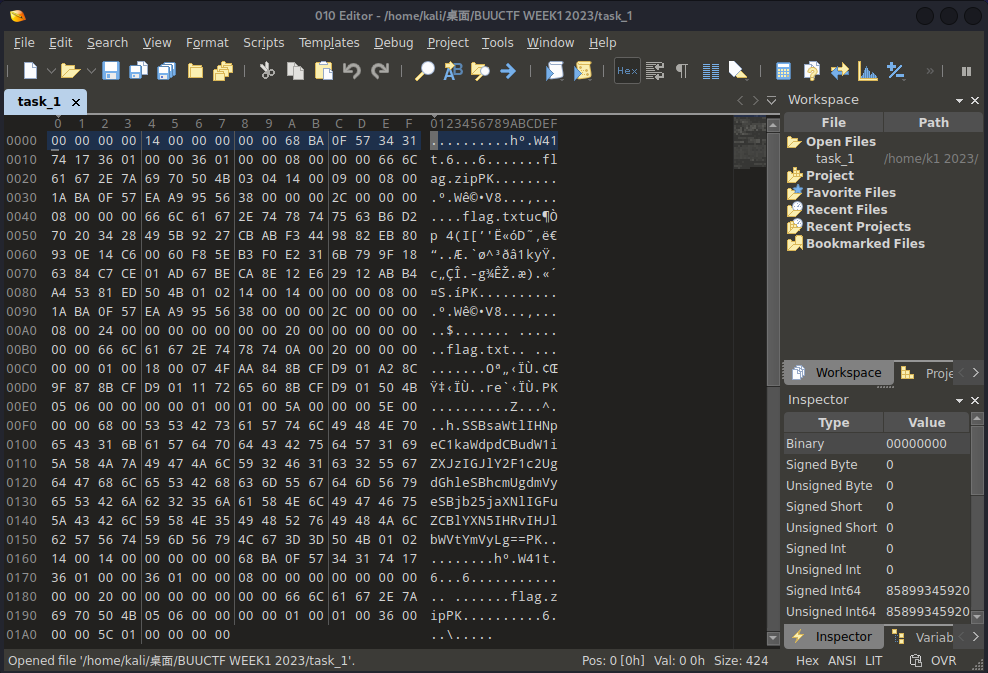Open the Histogram tool icon
This screenshot has width=988, height=673.
tap(867, 71)
